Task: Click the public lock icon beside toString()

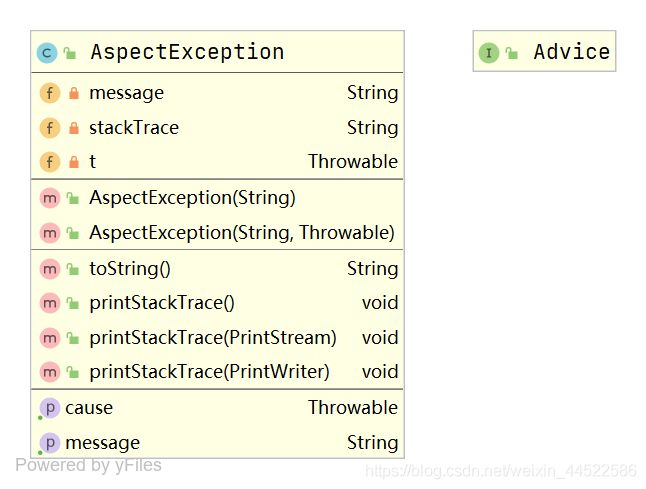Action: 73,269
